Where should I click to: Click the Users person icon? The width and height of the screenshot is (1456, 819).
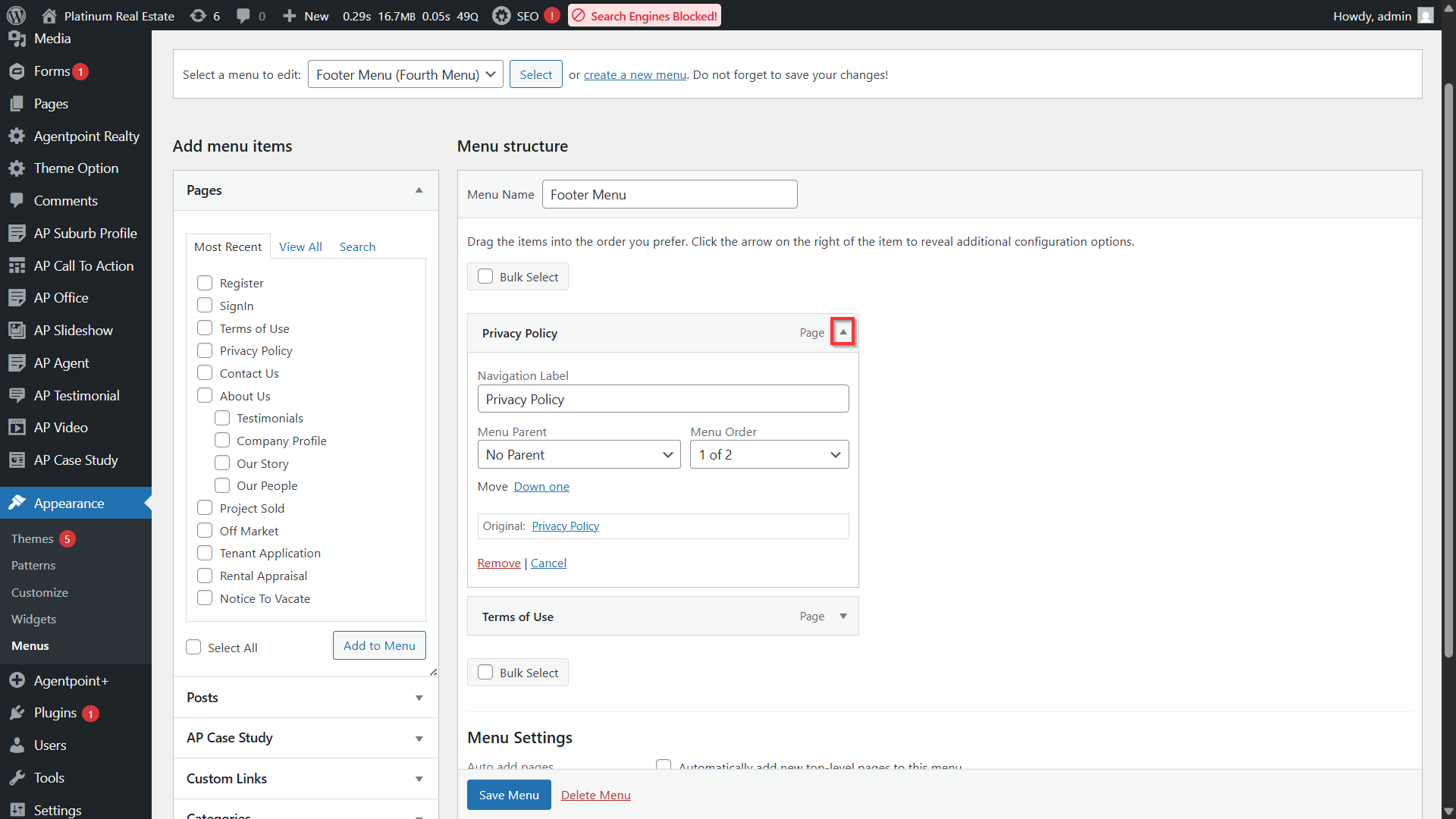(17, 745)
